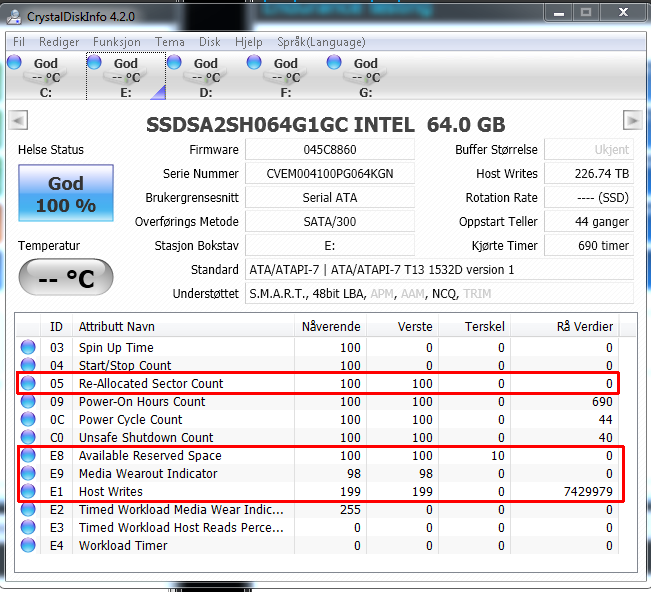The width and height of the screenshot is (651, 592).
Task: Click the Rotation Rate ---- (SSD) field
Action: pyautogui.click(x=589, y=198)
